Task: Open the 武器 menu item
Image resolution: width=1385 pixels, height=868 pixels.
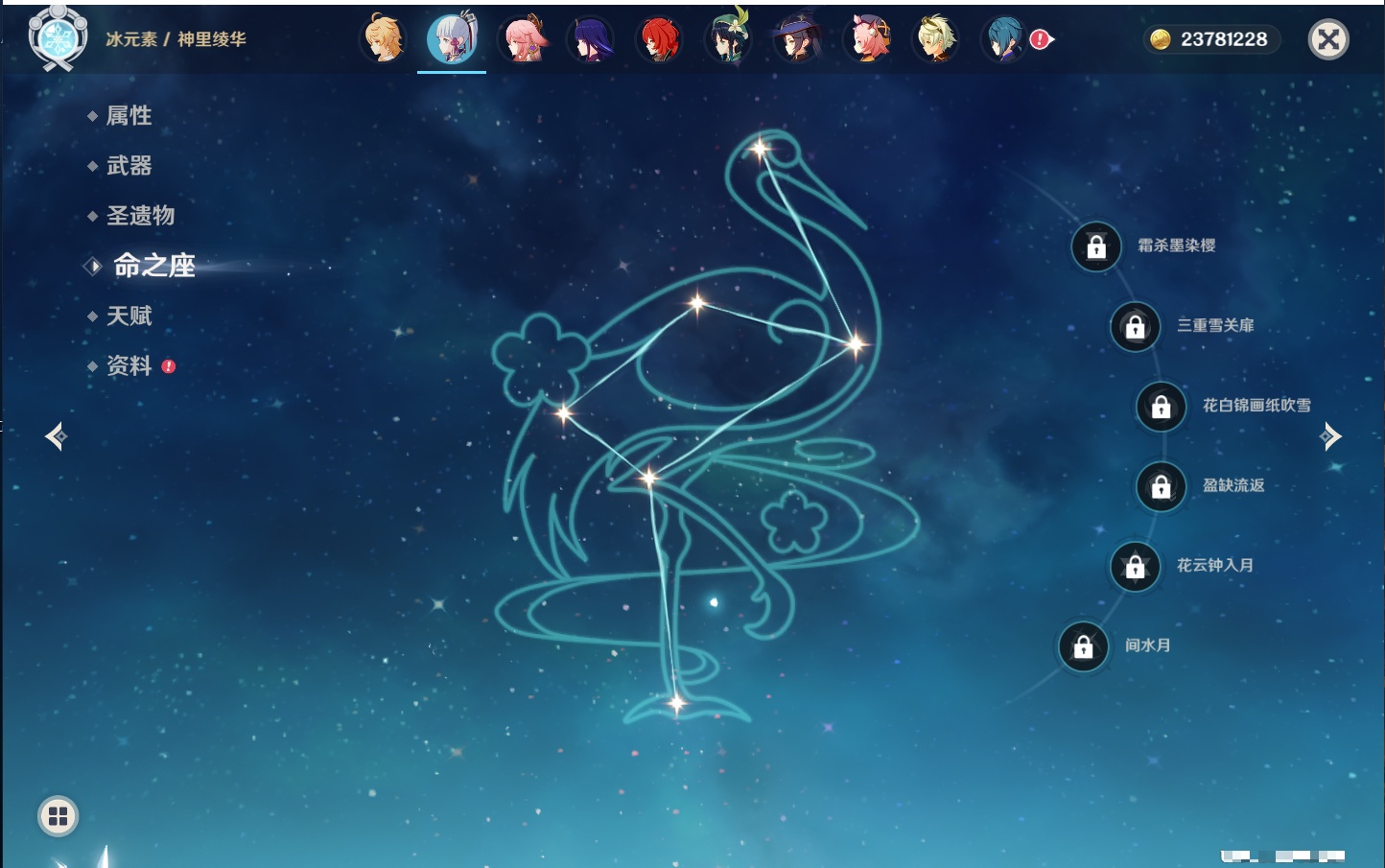Action: (x=129, y=166)
